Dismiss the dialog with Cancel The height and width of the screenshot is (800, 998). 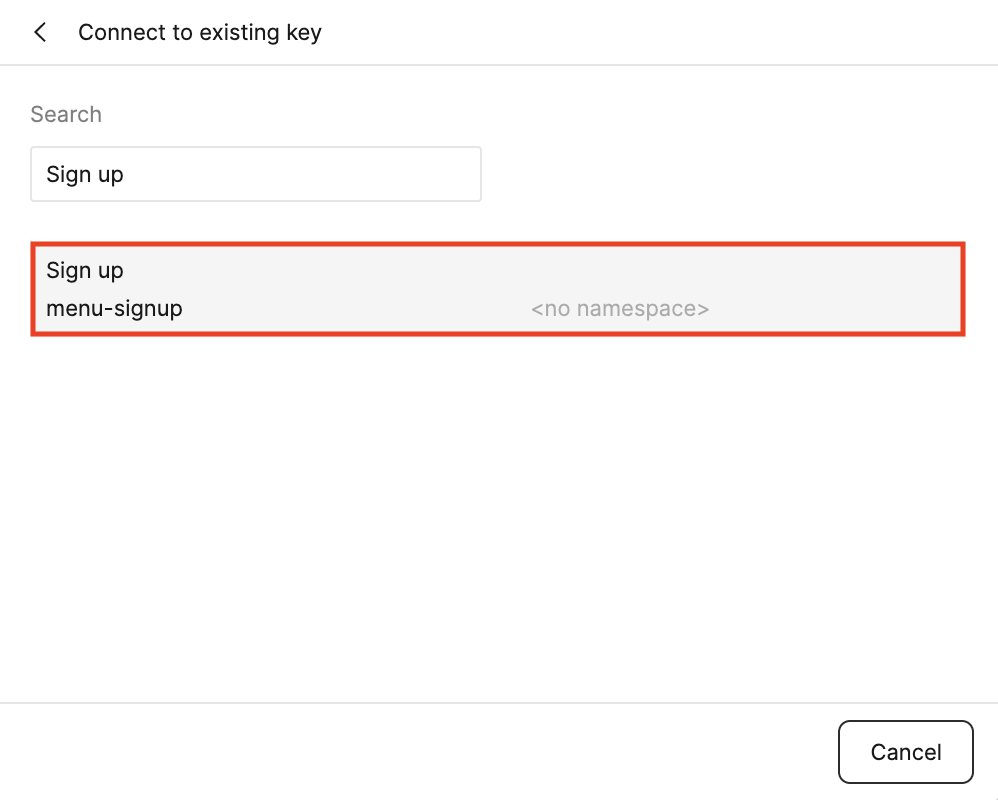[905, 752]
